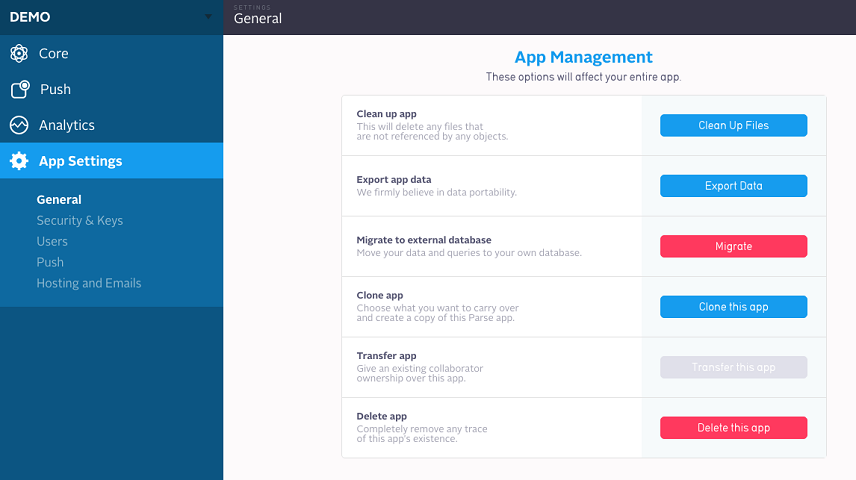The width and height of the screenshot is (856, 480).
Task: Click the Analytics graph icon
Action: pyautogui.click(x=19, y=125)
